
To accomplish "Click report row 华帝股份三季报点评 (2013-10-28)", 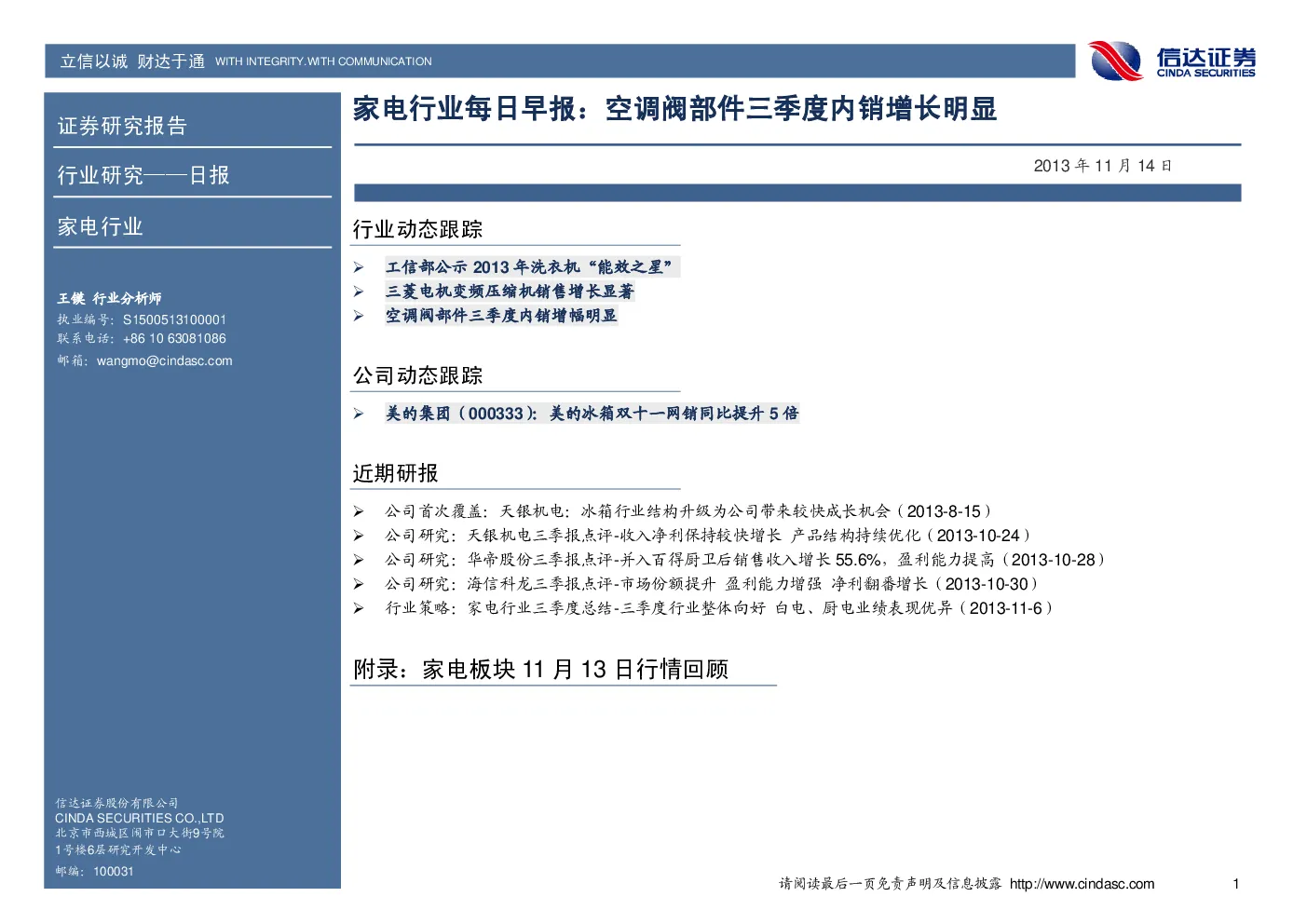I will 745,560.
